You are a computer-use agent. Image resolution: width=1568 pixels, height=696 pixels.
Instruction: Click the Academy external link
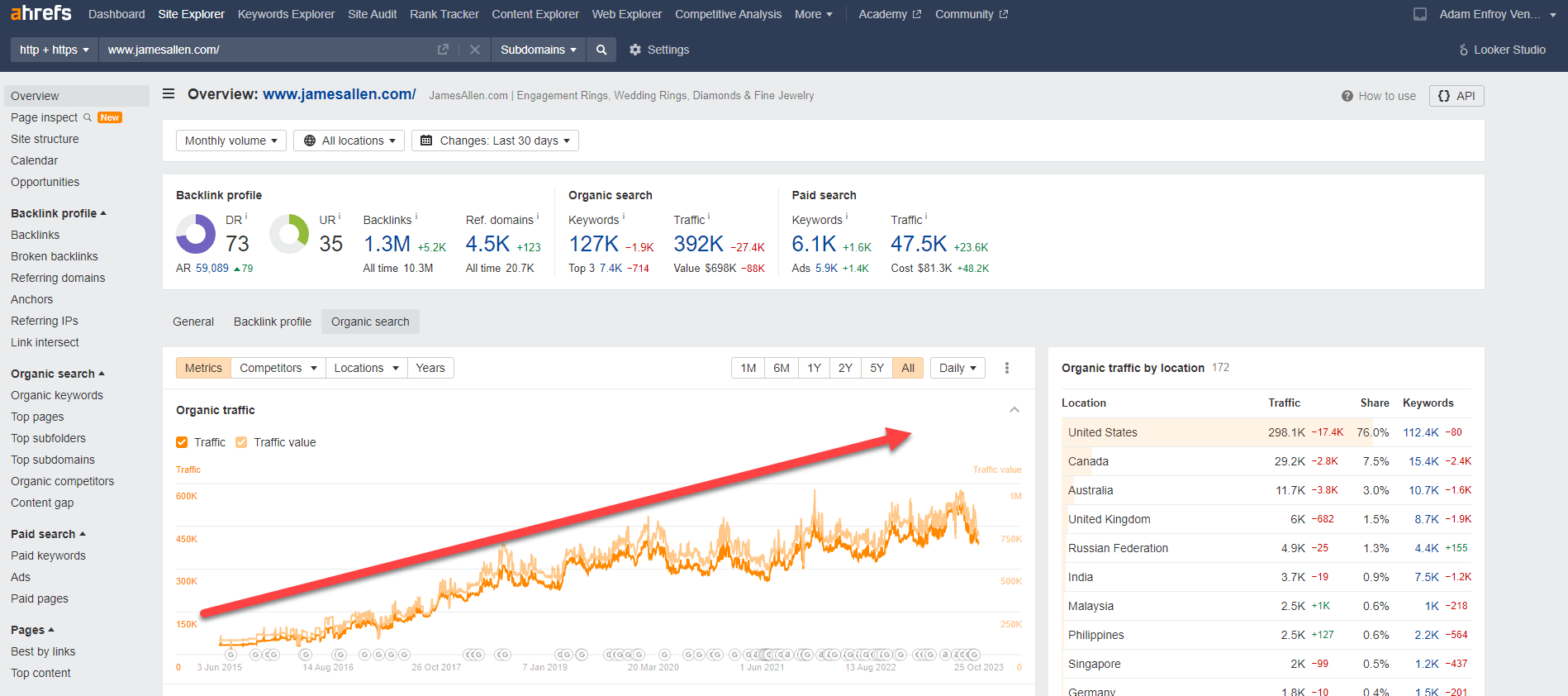(890, 14)
